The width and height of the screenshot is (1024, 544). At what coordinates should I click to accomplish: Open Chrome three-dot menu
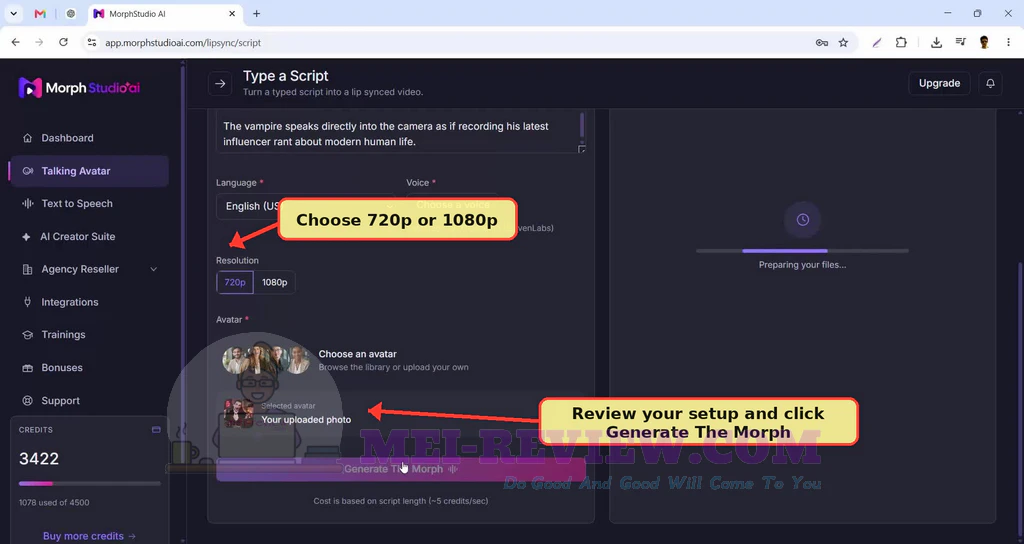pyautogui.click(x=1008, y=42)
